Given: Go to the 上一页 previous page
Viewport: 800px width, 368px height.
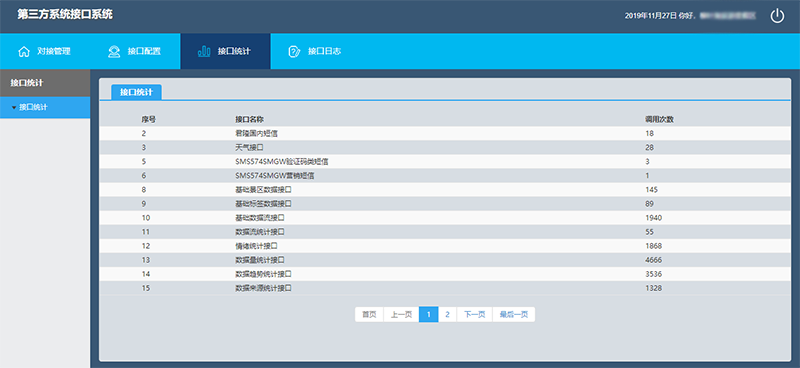Looking at the screenshot, I should (x=401, y=314).
